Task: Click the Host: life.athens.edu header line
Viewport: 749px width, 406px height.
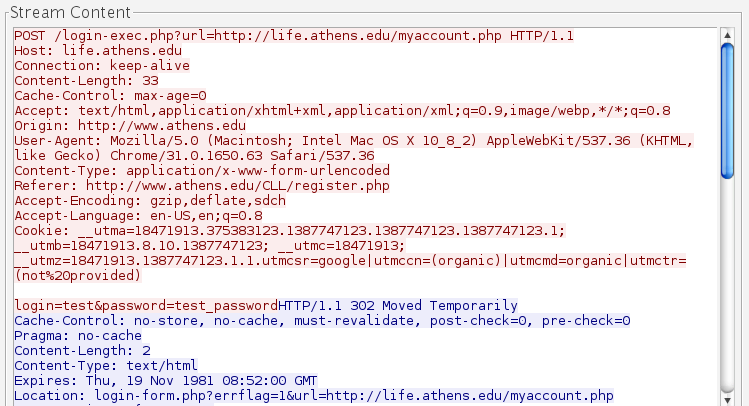Action: click(85, 50)
